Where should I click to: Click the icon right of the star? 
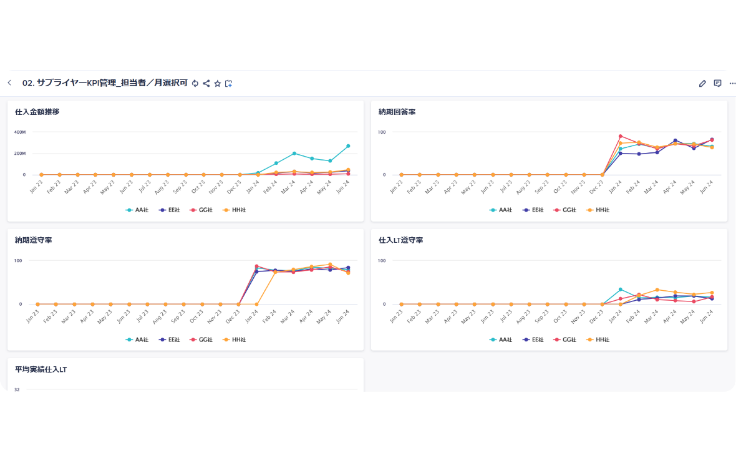coord(229,84)
